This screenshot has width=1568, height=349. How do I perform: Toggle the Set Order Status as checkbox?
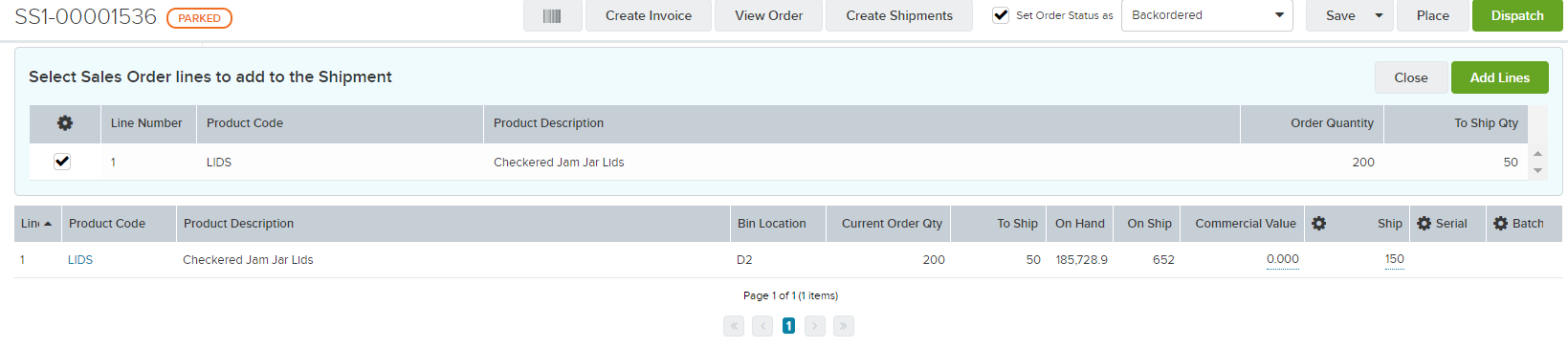pyautogui.click(x=1001, y=15)
